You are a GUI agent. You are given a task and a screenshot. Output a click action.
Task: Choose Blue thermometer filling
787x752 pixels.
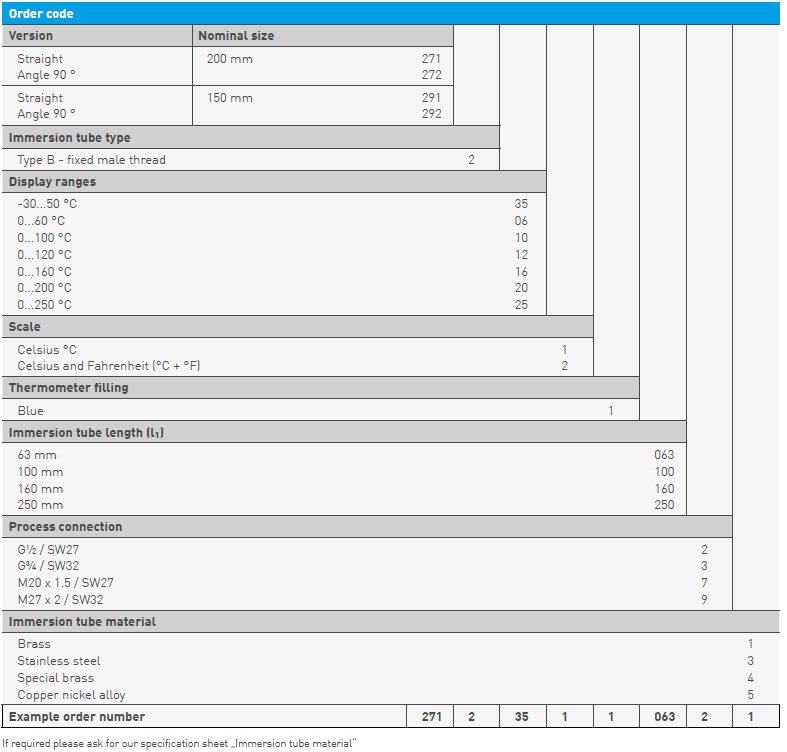click(x=31, y=411)
